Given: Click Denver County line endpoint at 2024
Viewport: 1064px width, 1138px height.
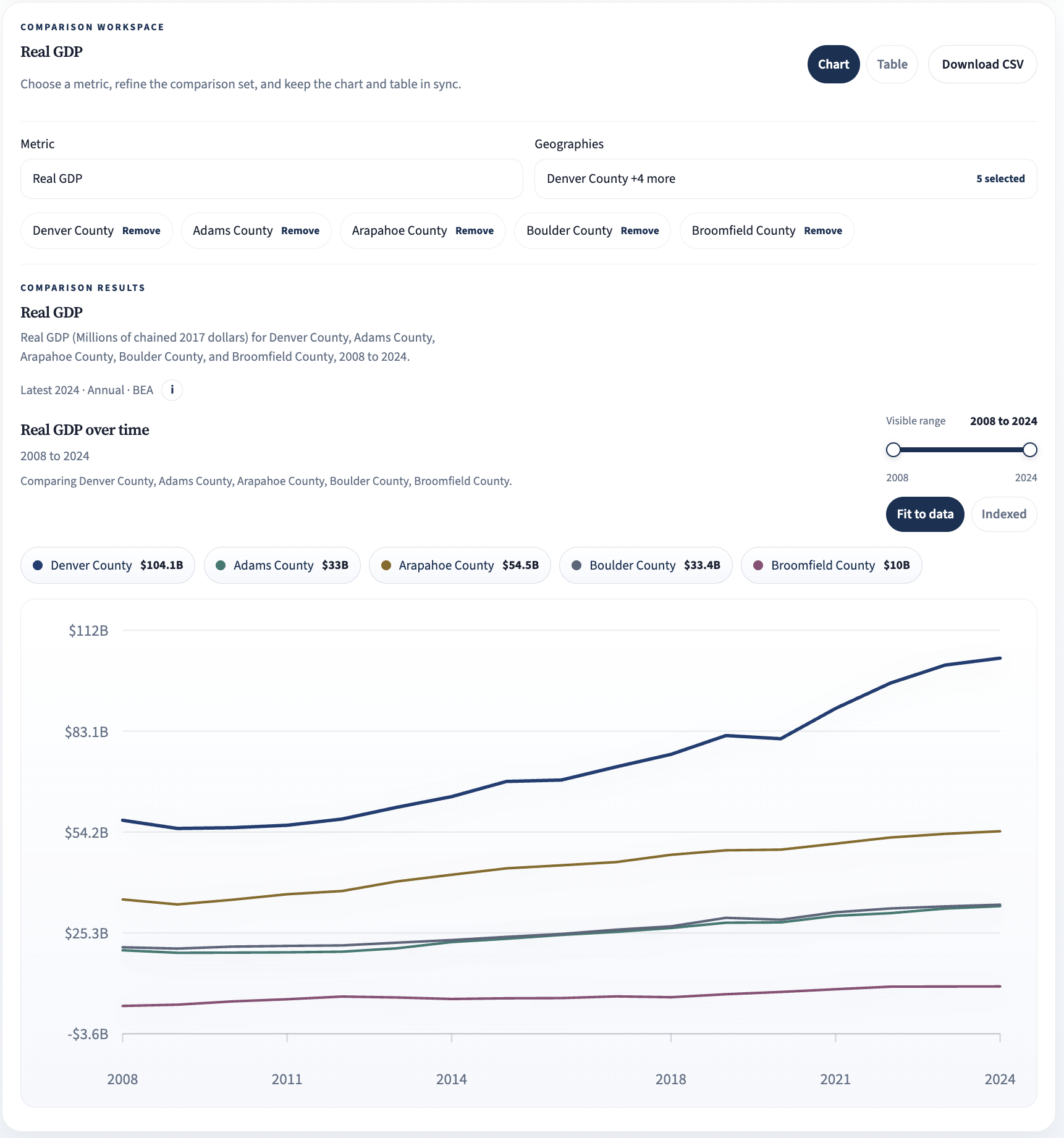Looking at the screenshot, I should 1000,658.
